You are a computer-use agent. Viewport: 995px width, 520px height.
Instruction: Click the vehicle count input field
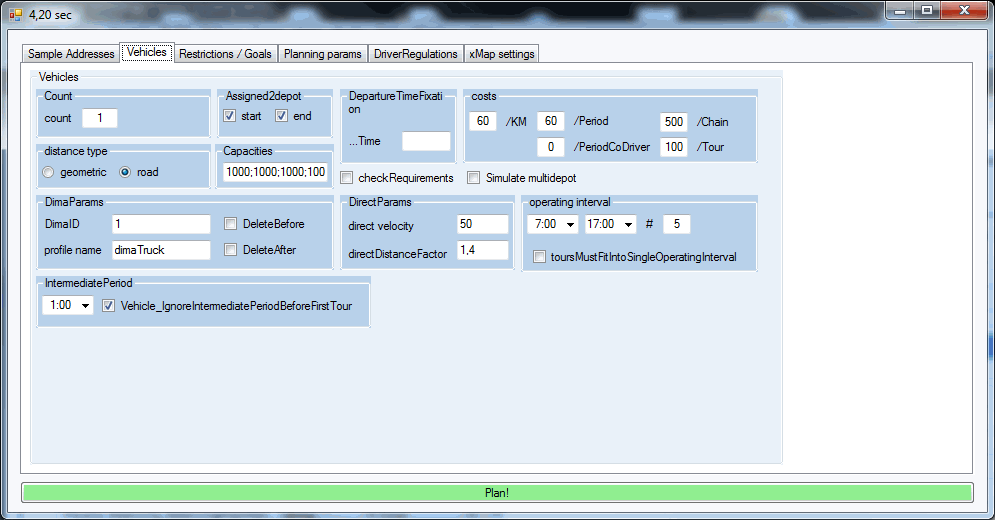point(99,118)
